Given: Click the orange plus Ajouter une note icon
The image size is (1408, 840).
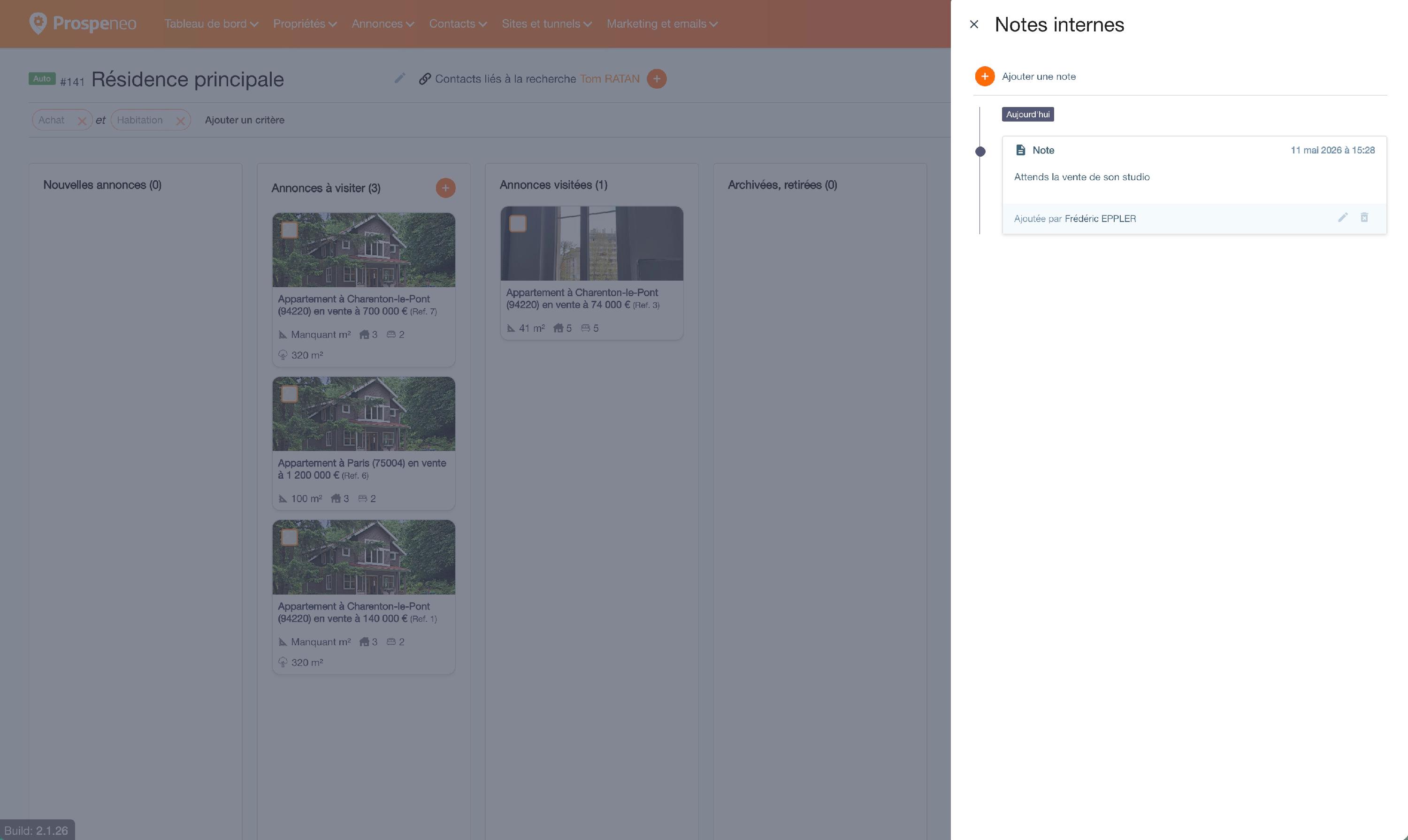Looking at the screenshot, I should [985, 76].
